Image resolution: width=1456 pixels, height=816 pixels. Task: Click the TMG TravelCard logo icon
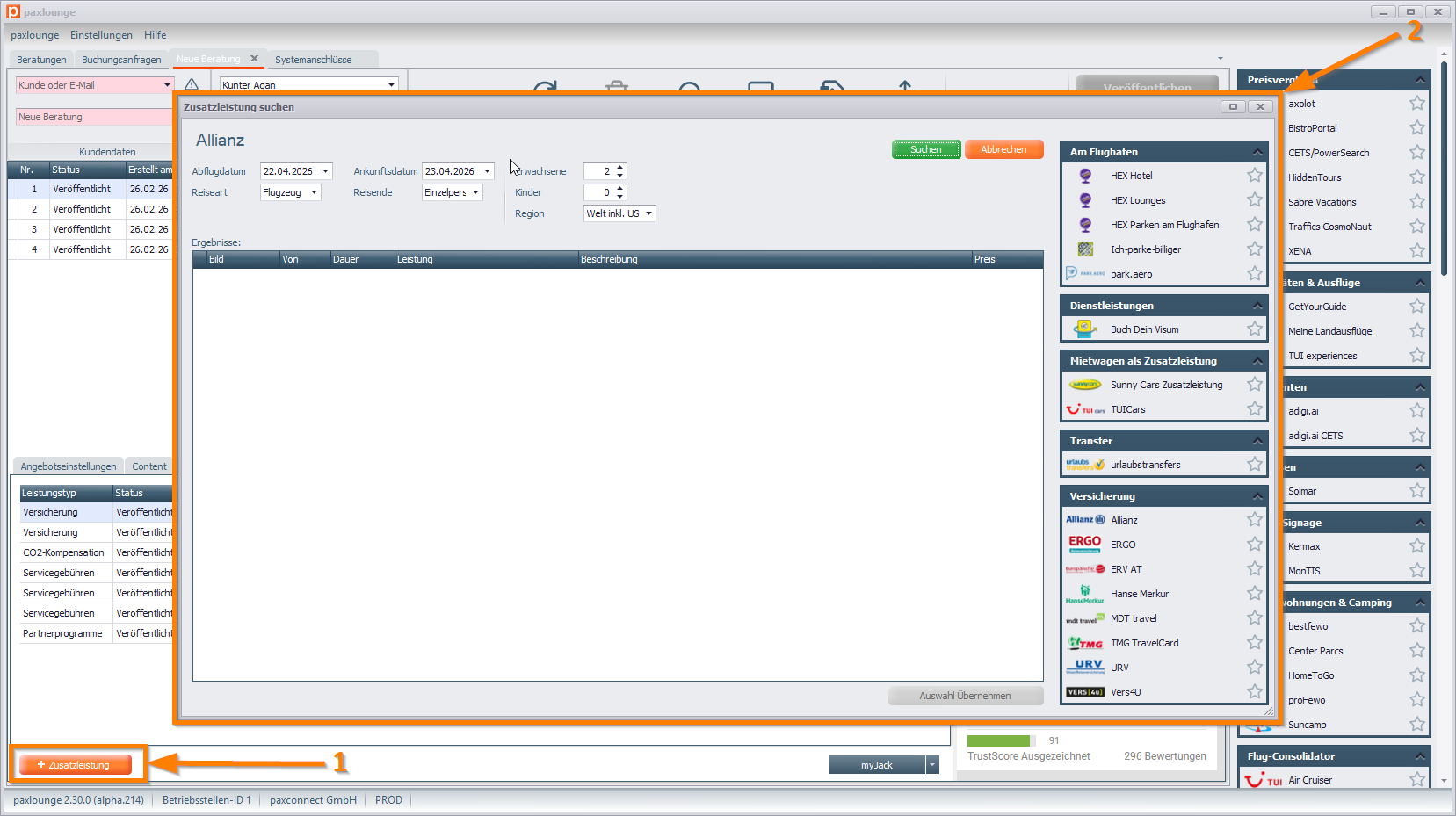coord(1085,643)
